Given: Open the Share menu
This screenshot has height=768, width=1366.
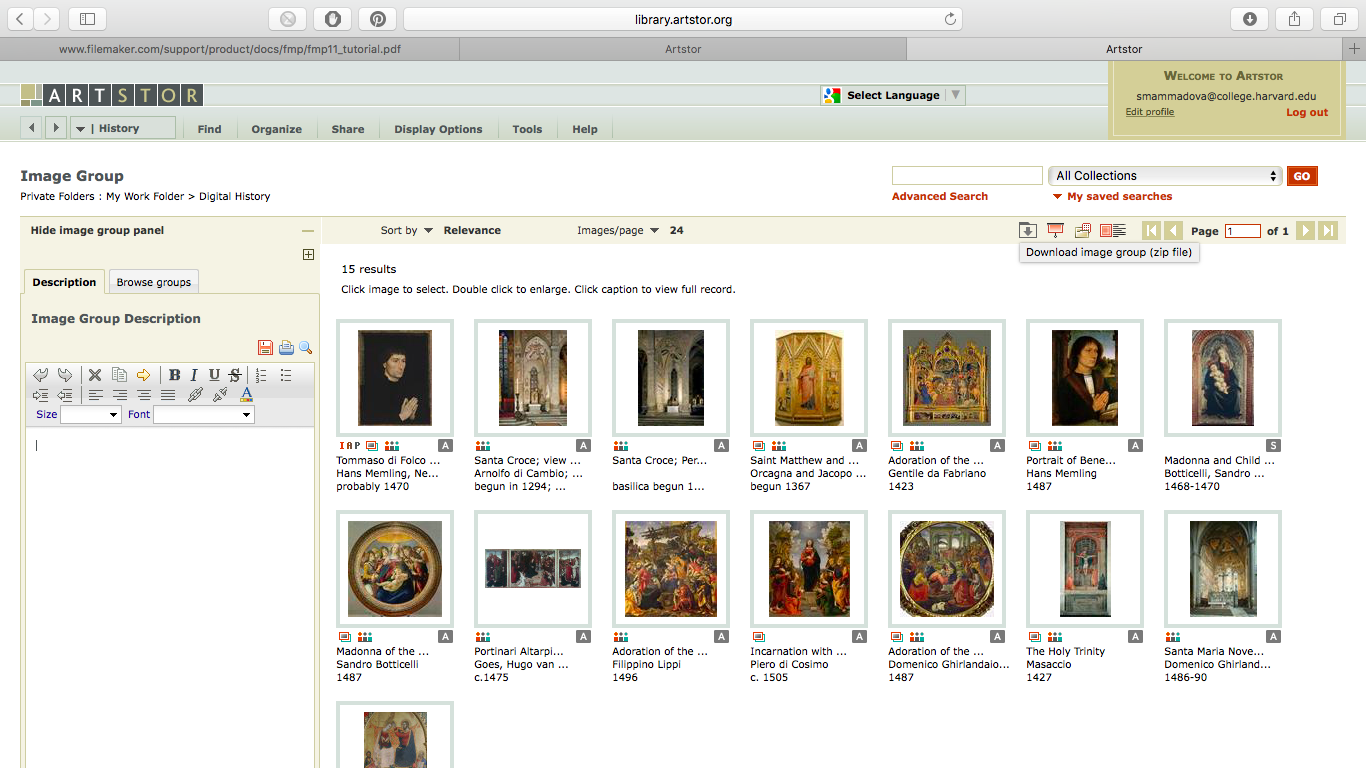Looking at the screenshot, I should tap(348, 129).
